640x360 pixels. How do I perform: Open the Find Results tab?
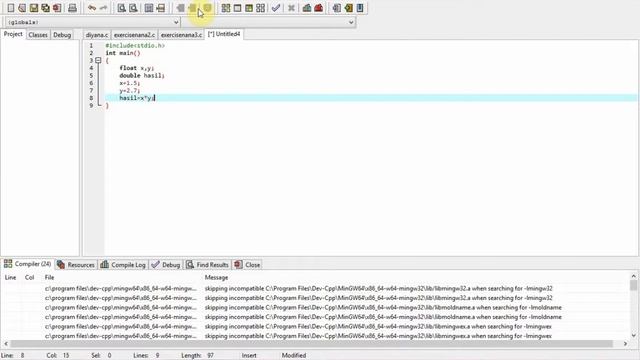[x=208, y=264]
